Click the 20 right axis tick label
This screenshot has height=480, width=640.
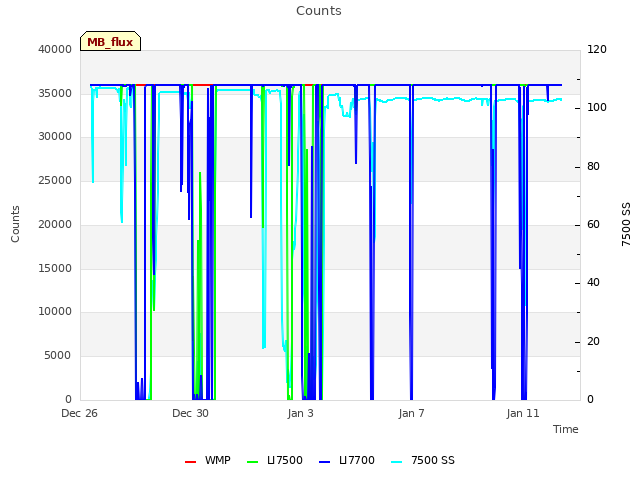coord(593,342)
